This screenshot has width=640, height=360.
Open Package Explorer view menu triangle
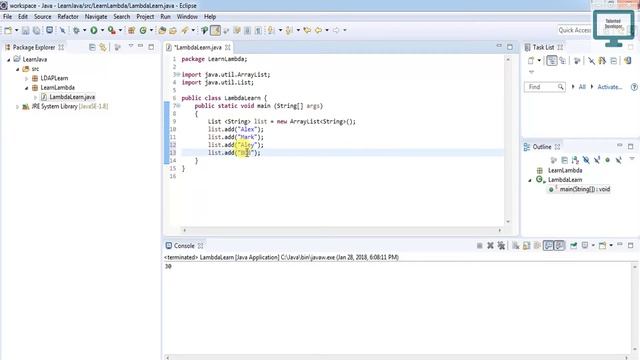tap(131, 46)
